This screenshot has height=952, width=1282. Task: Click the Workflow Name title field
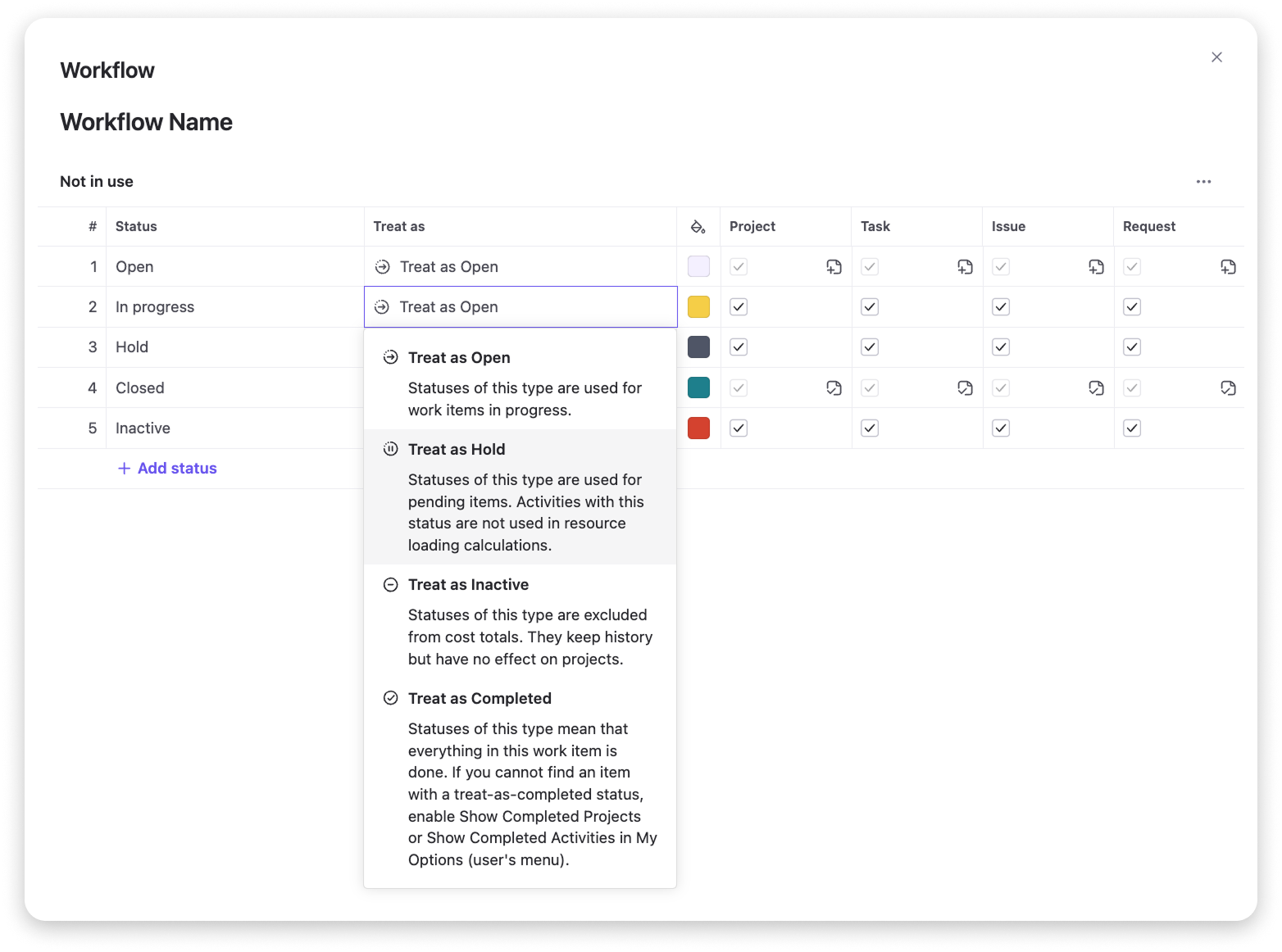point(147,122)
